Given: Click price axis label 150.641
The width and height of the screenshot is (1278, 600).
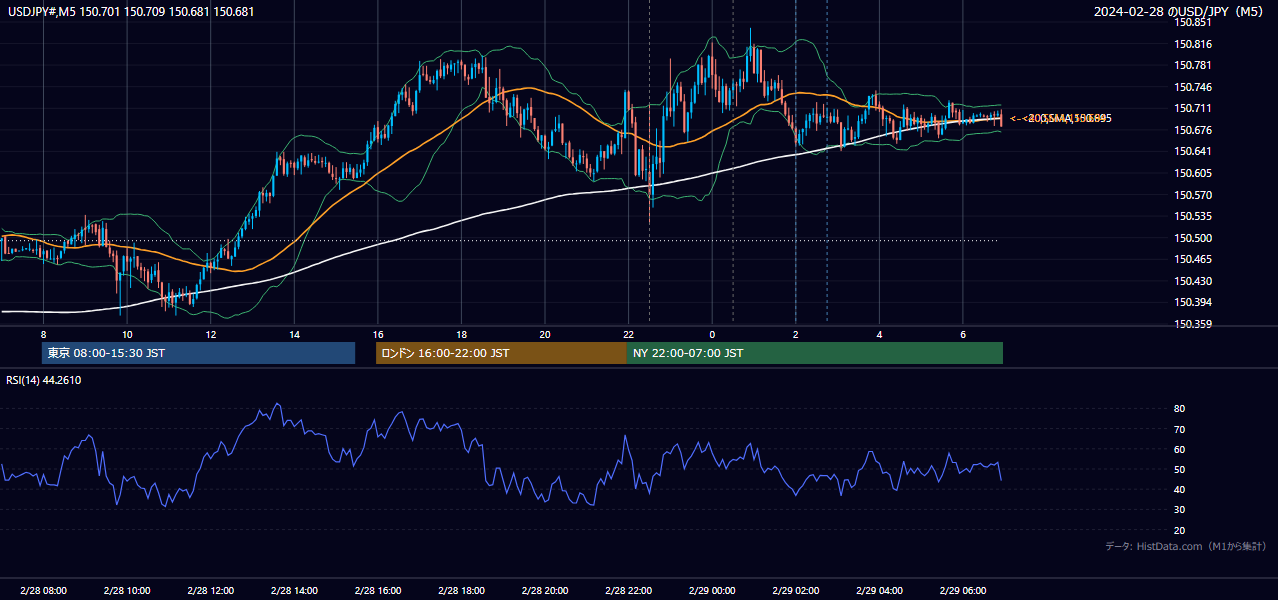Looking at the screenshot, I should coord(1194,151).
